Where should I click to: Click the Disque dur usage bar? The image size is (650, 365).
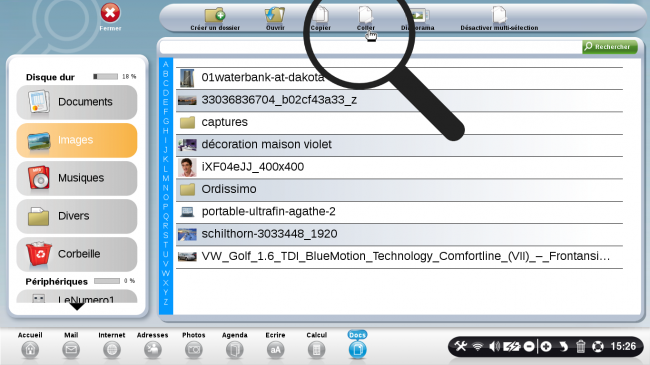coord(106,76)
